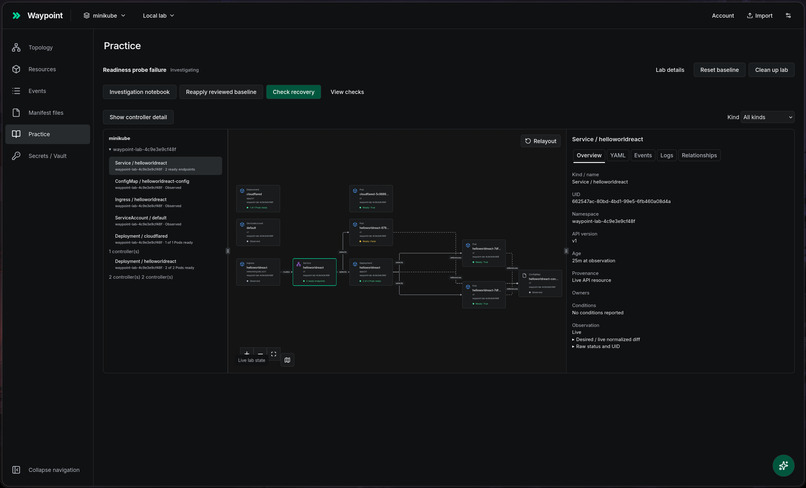Click '25m at observation' age value
The image size is (806, 488).
(593, 261)
